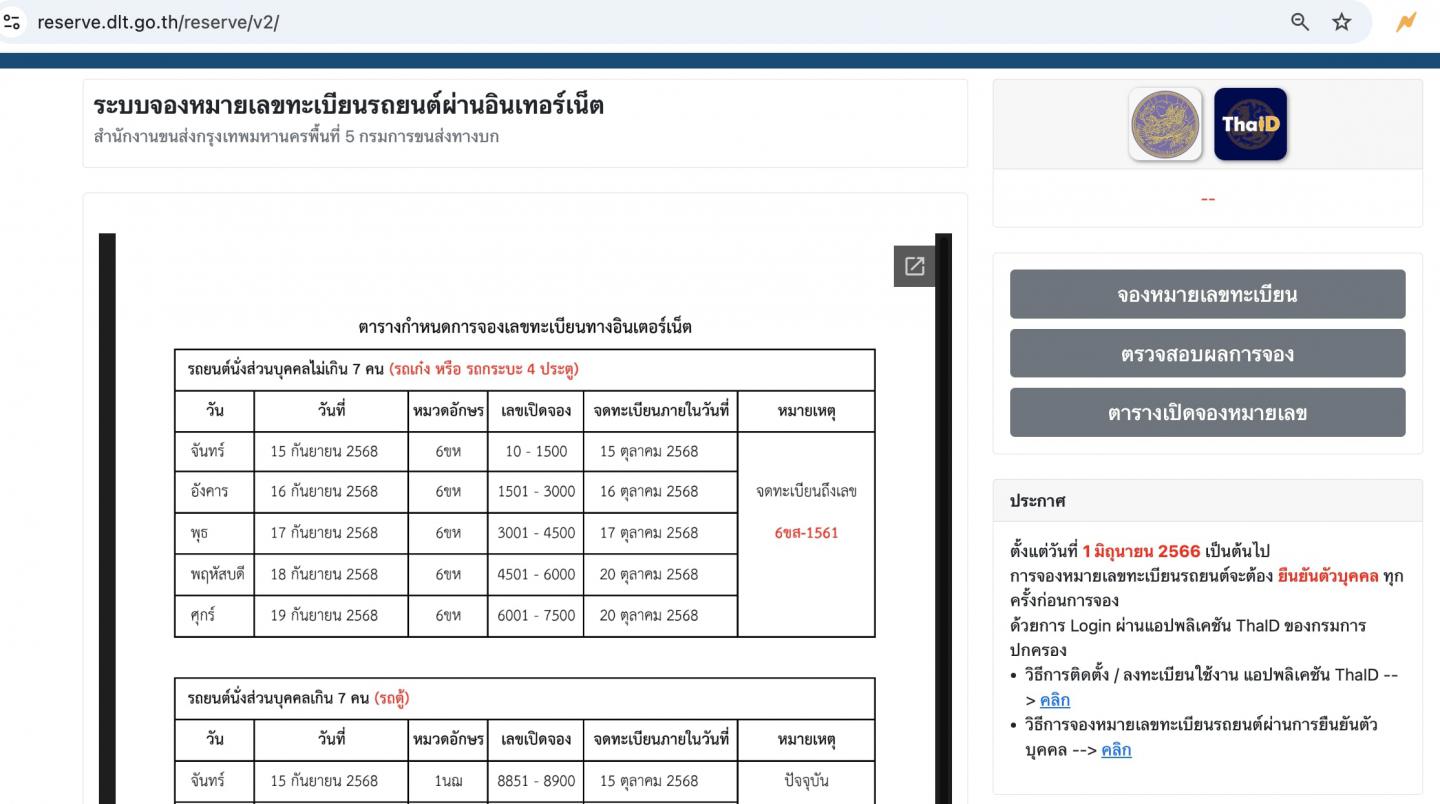Select the red registration number 6ขส-1561
The height and width of the screenshot is (804, 1440).
[x=806, y=533]
